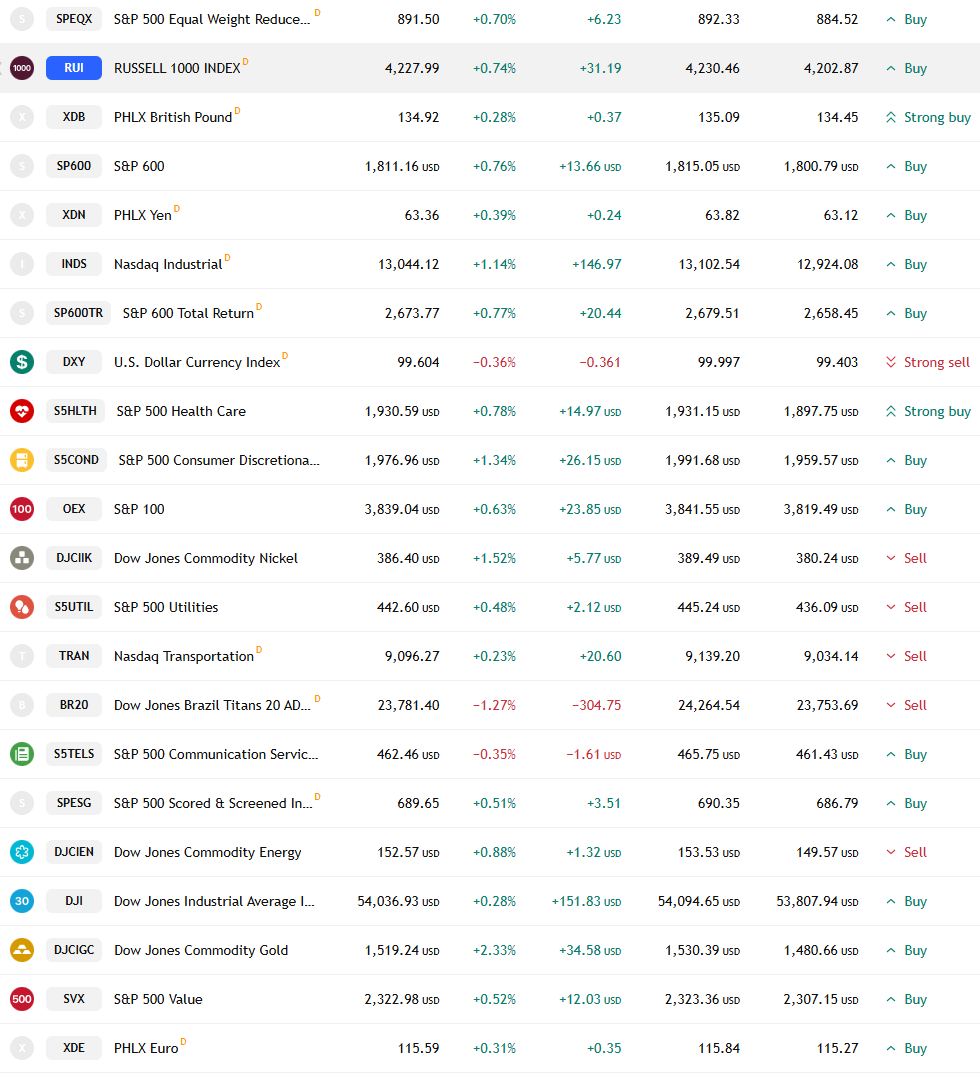Click the S&P 500 Health Care heart icon
This screenshot has width=980, height=1074.
(x=22, y=411)
